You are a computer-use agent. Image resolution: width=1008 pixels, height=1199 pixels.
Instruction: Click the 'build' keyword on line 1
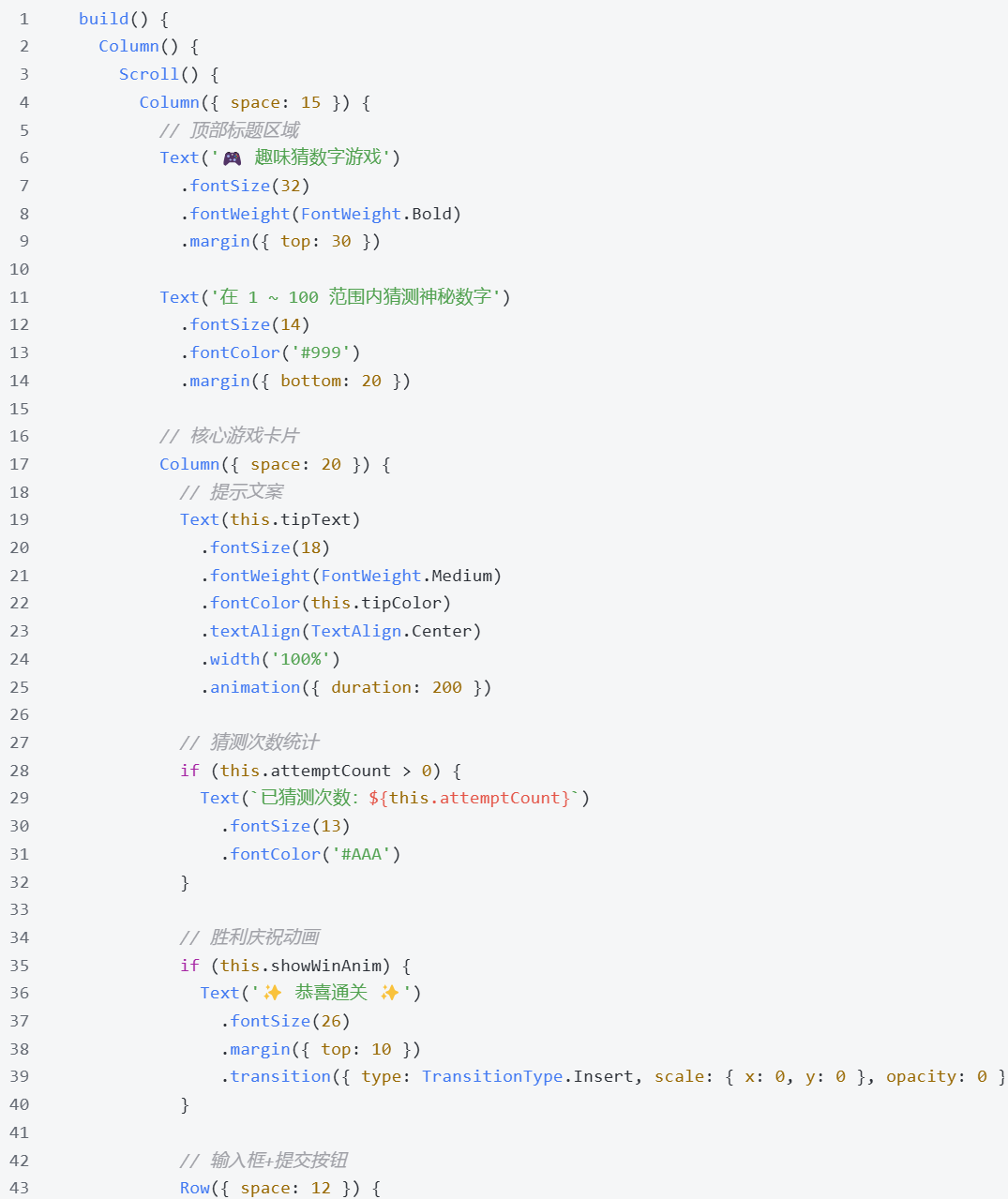[104, 19]
